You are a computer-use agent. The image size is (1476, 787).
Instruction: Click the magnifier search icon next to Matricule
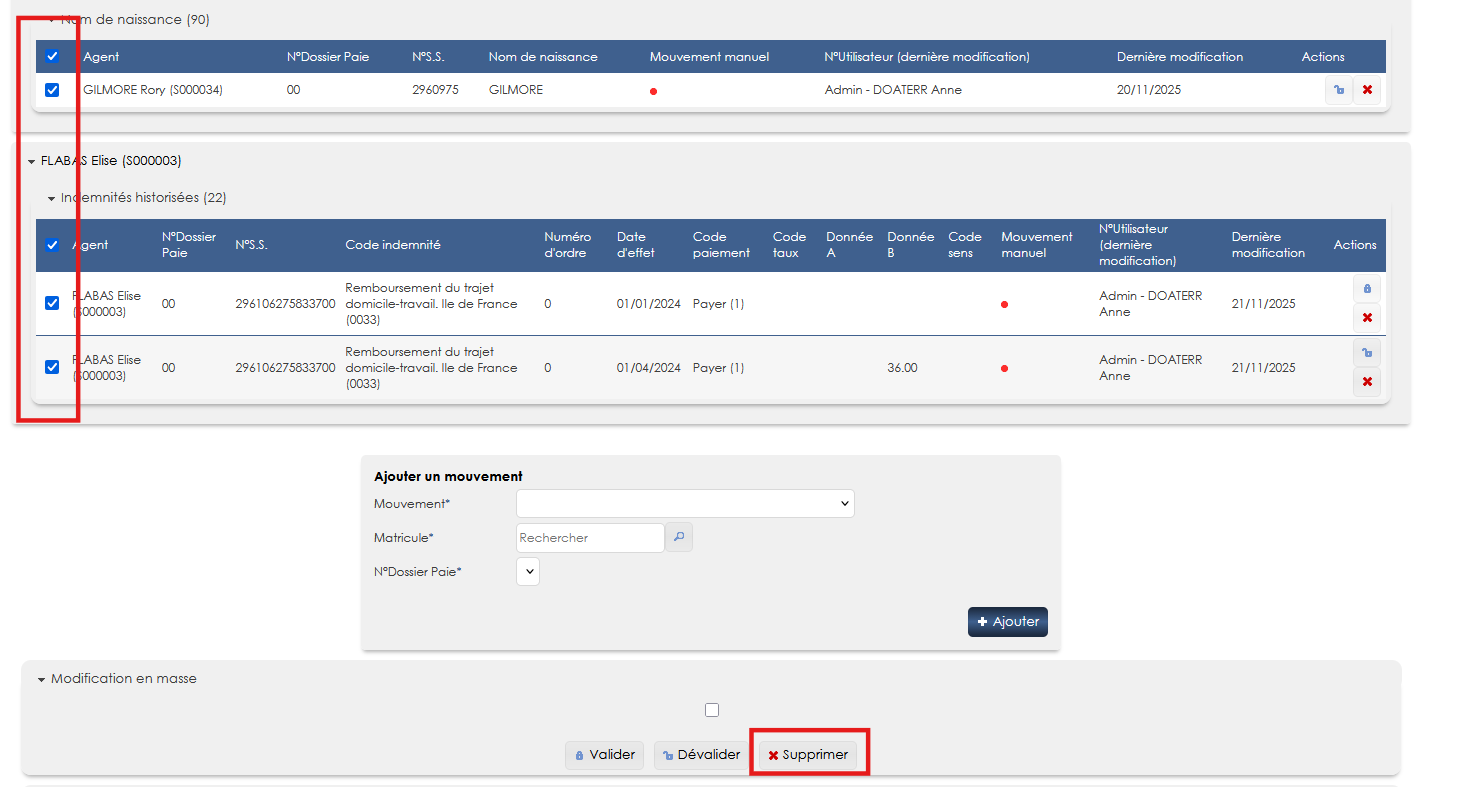click(x=679, y=538)
